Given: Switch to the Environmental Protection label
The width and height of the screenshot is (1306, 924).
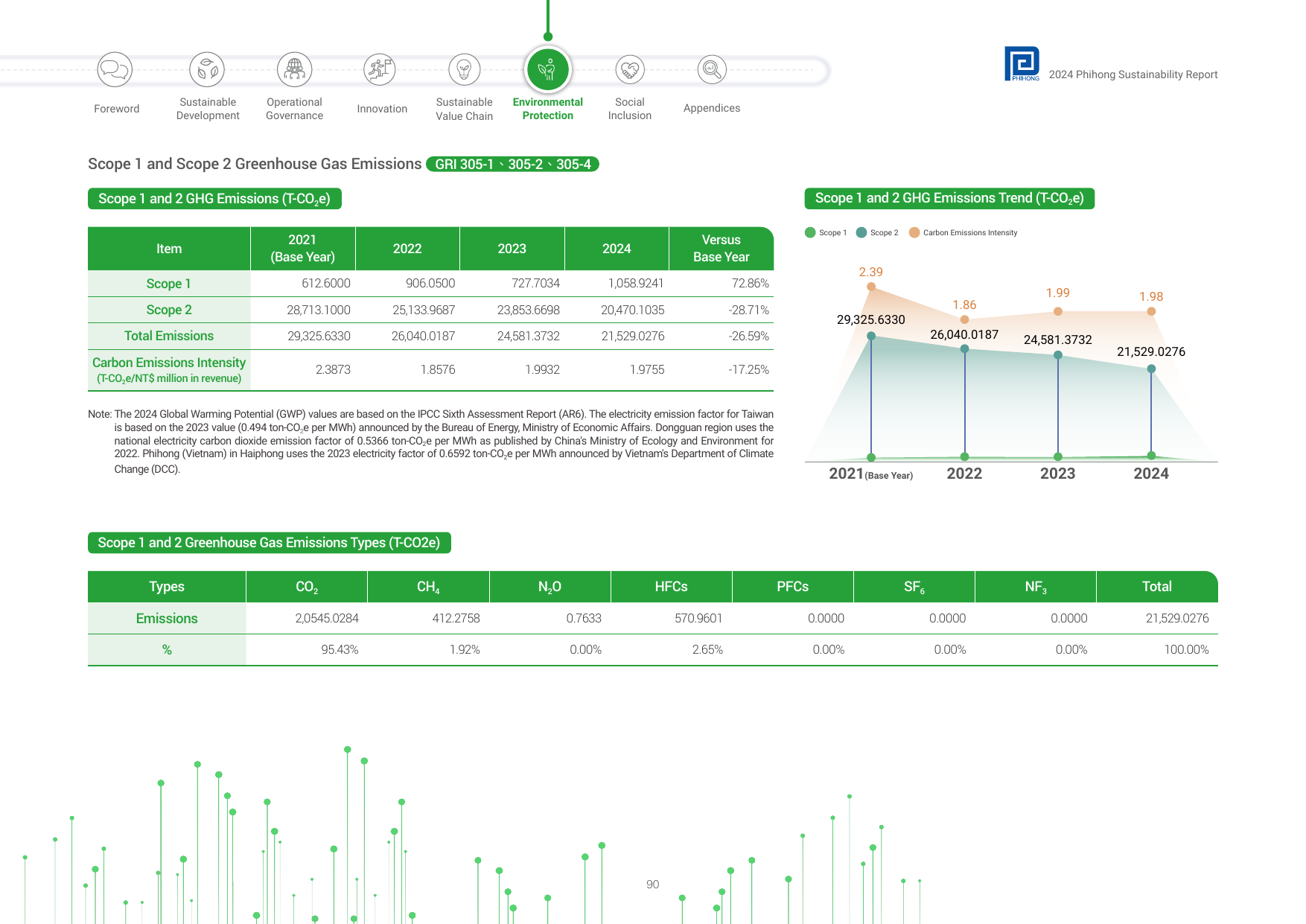Looking at the screenshot, I should tap(548, 109).
